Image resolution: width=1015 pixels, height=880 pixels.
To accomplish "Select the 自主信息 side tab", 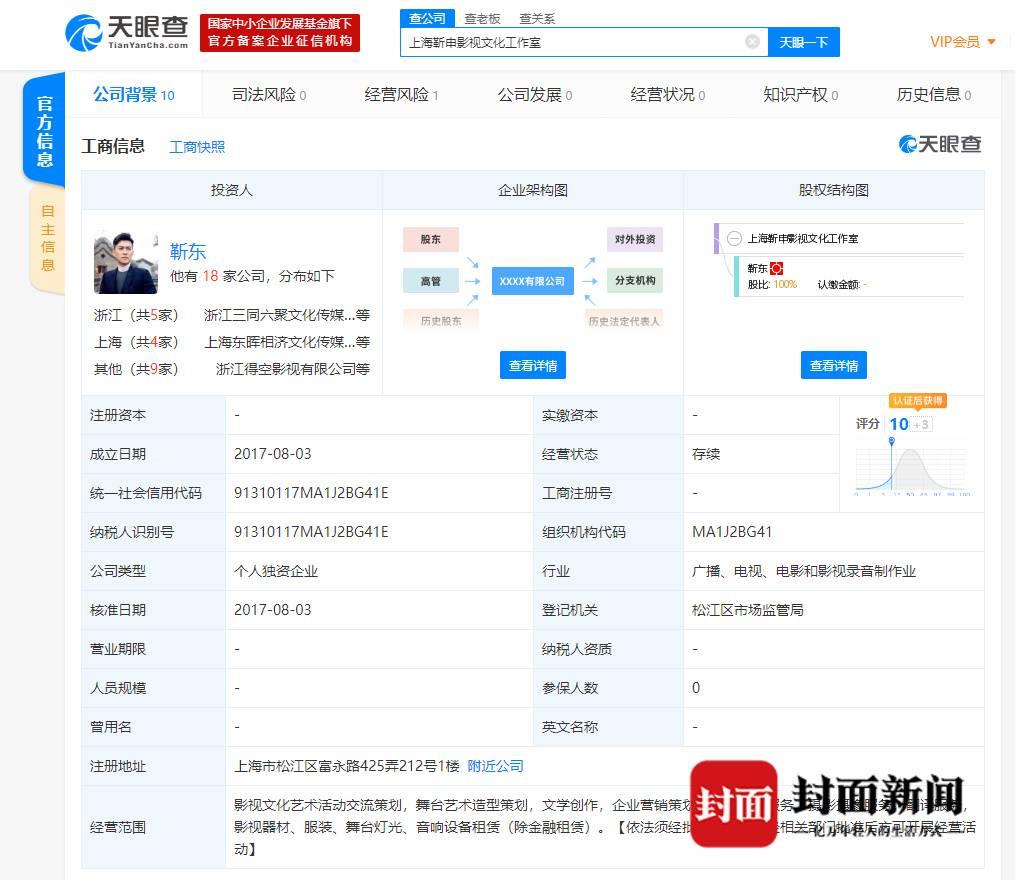I will [x=47, y=238].
